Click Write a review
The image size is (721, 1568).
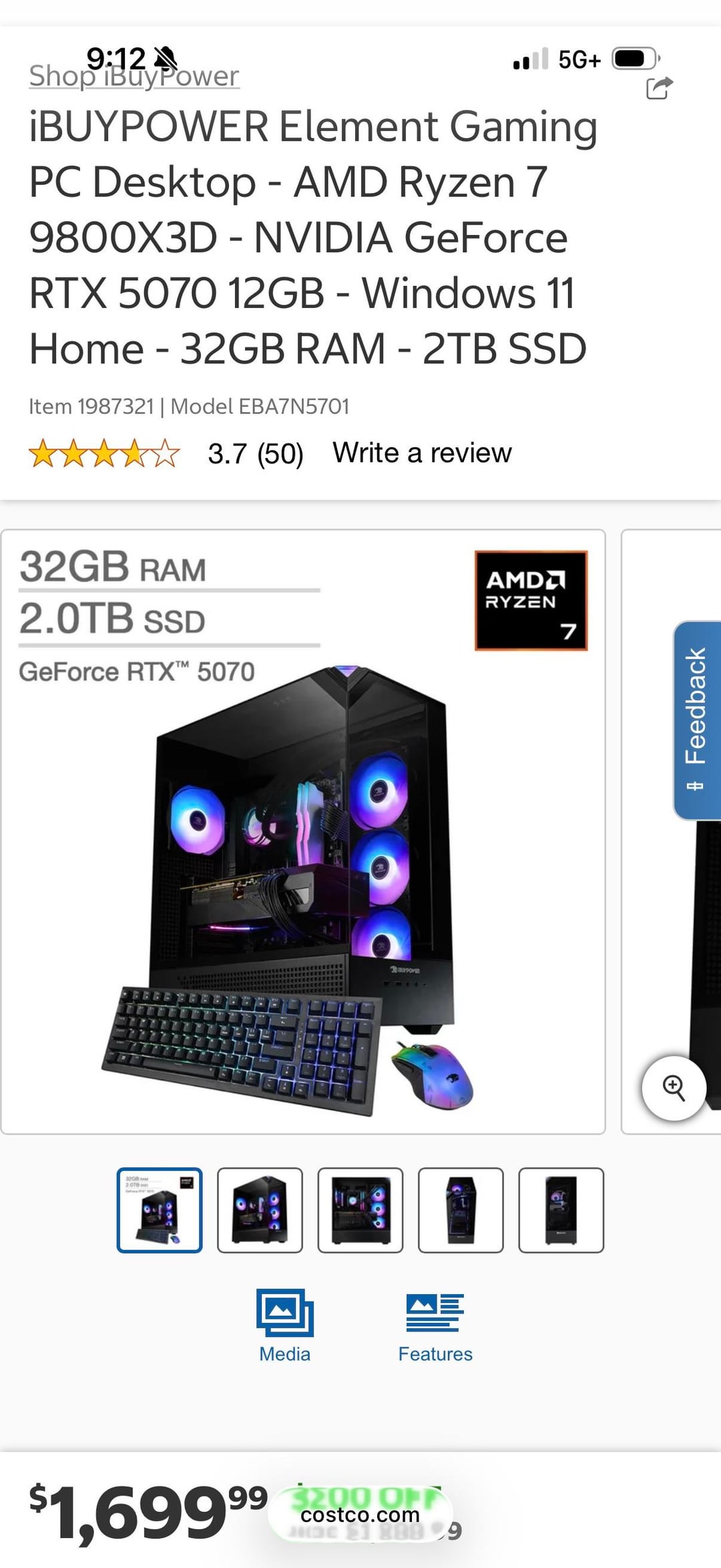(422, 453)
